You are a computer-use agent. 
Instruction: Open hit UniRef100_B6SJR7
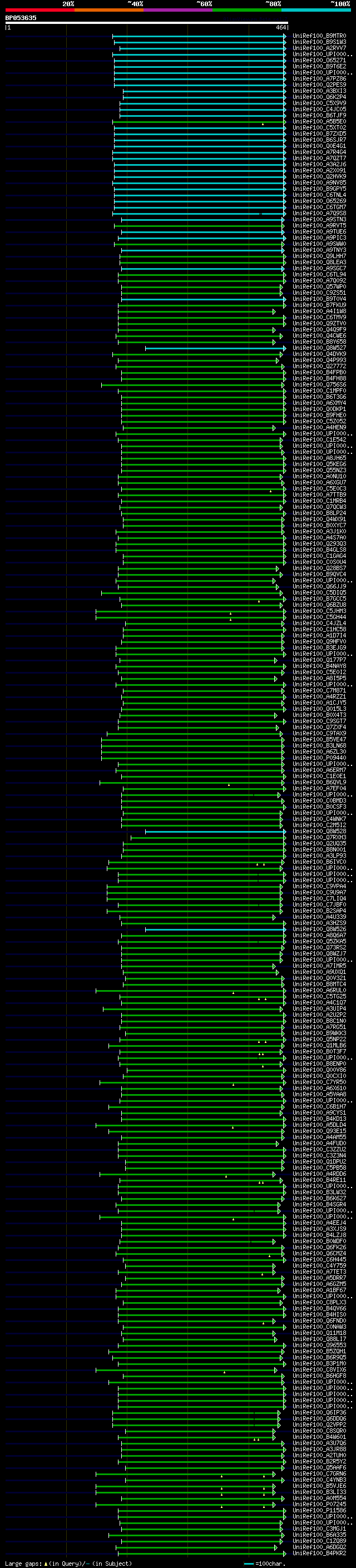pyautogui.click(x=319, y=140)
